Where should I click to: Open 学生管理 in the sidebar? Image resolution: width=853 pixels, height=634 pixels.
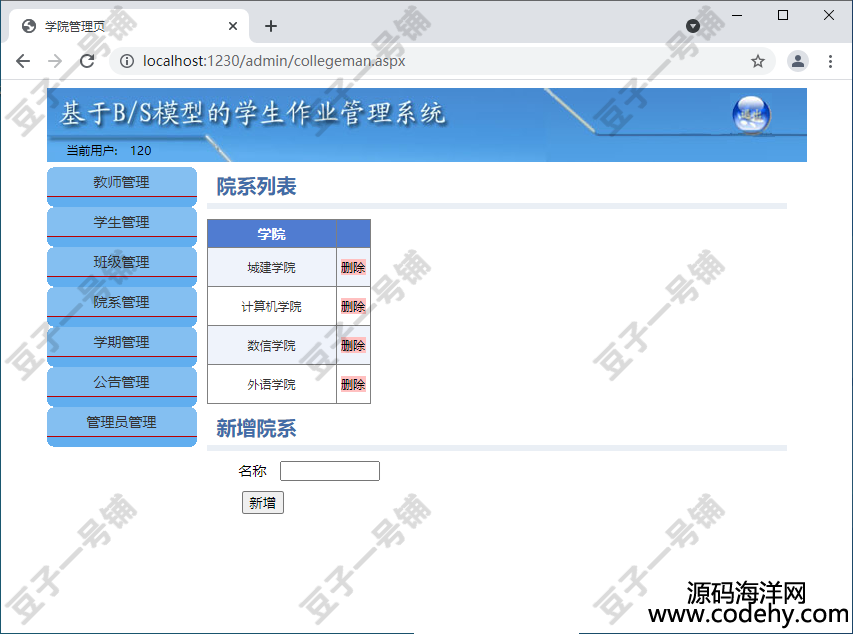[122, 222]
